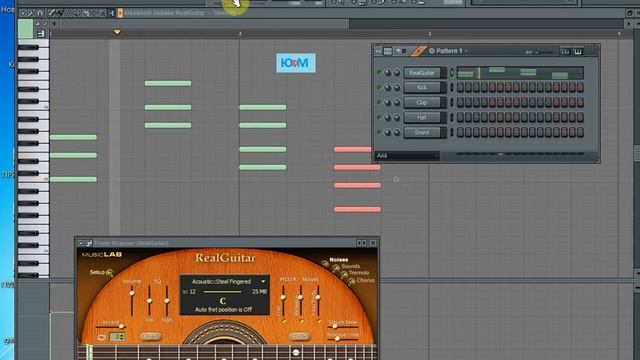Screen dimensions: 640x360
Task: Adjust the EQ High slider
Action: point(167,301)
